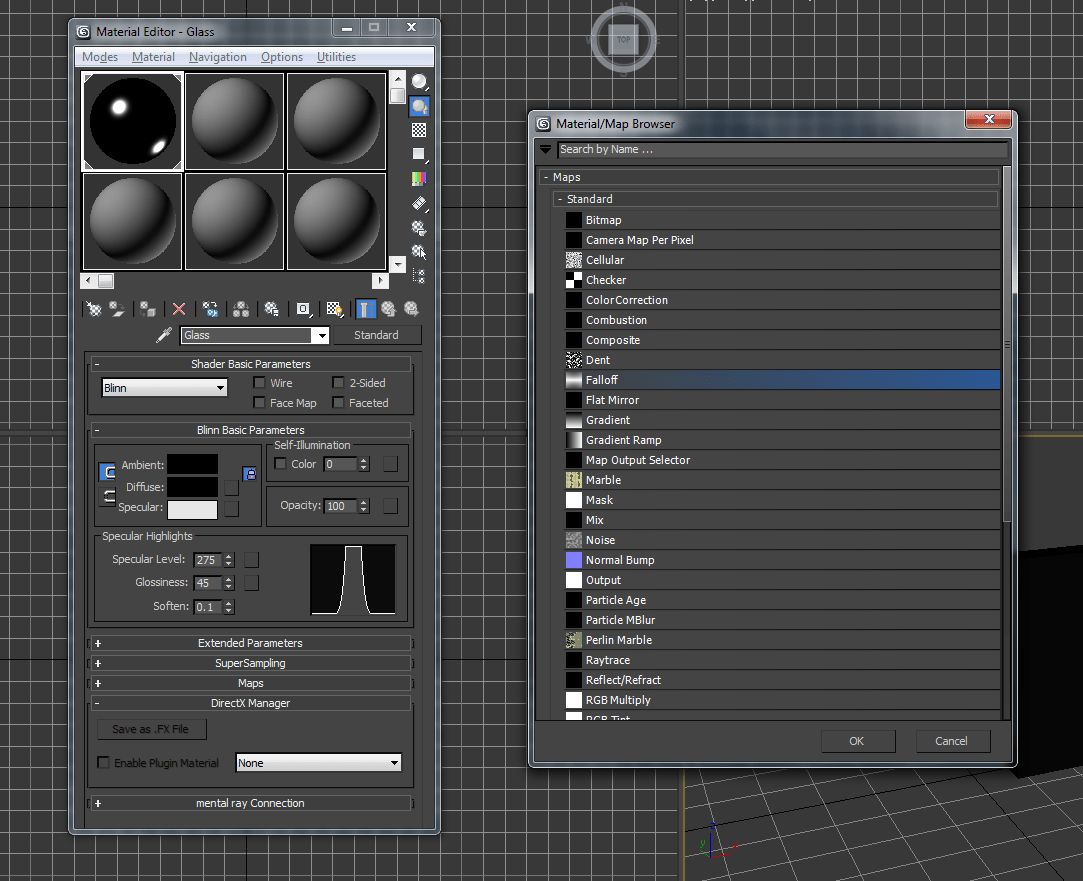
Task: Click the Video Color Check icon
Action: [x=419, y=178]
